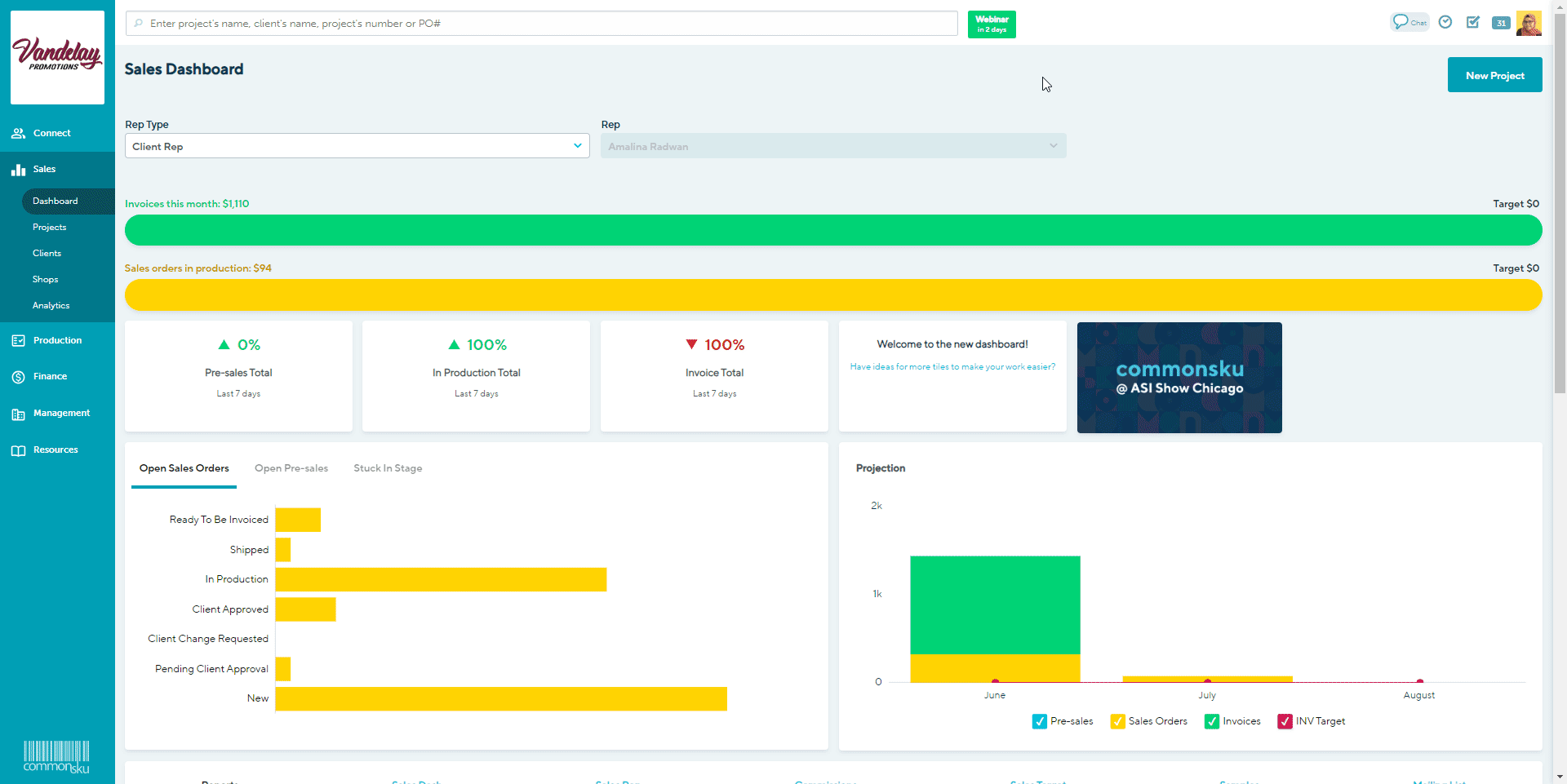This screenshot has width=1567, height=784.
Task: Open Resources via the book icon
Action: tap(18, 450)
